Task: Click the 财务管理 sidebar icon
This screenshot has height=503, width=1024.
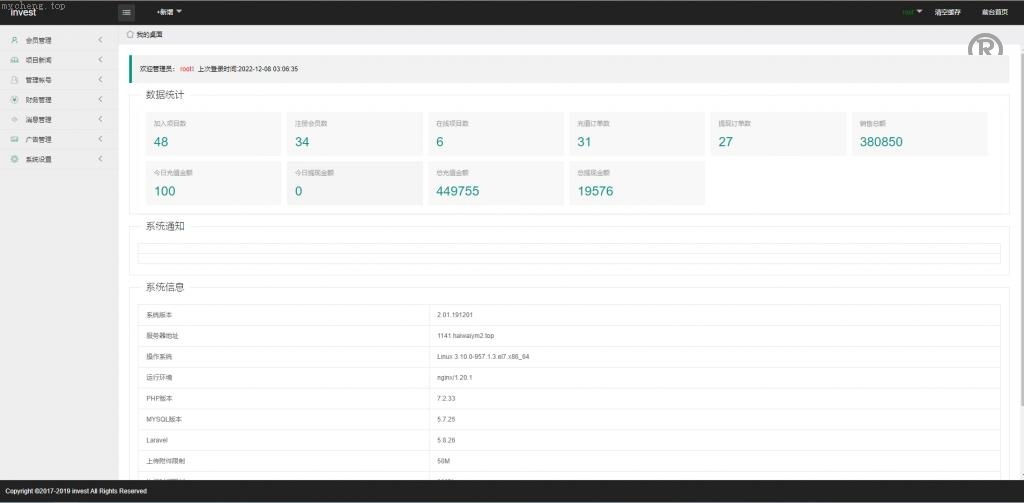Action: point(14,100)
